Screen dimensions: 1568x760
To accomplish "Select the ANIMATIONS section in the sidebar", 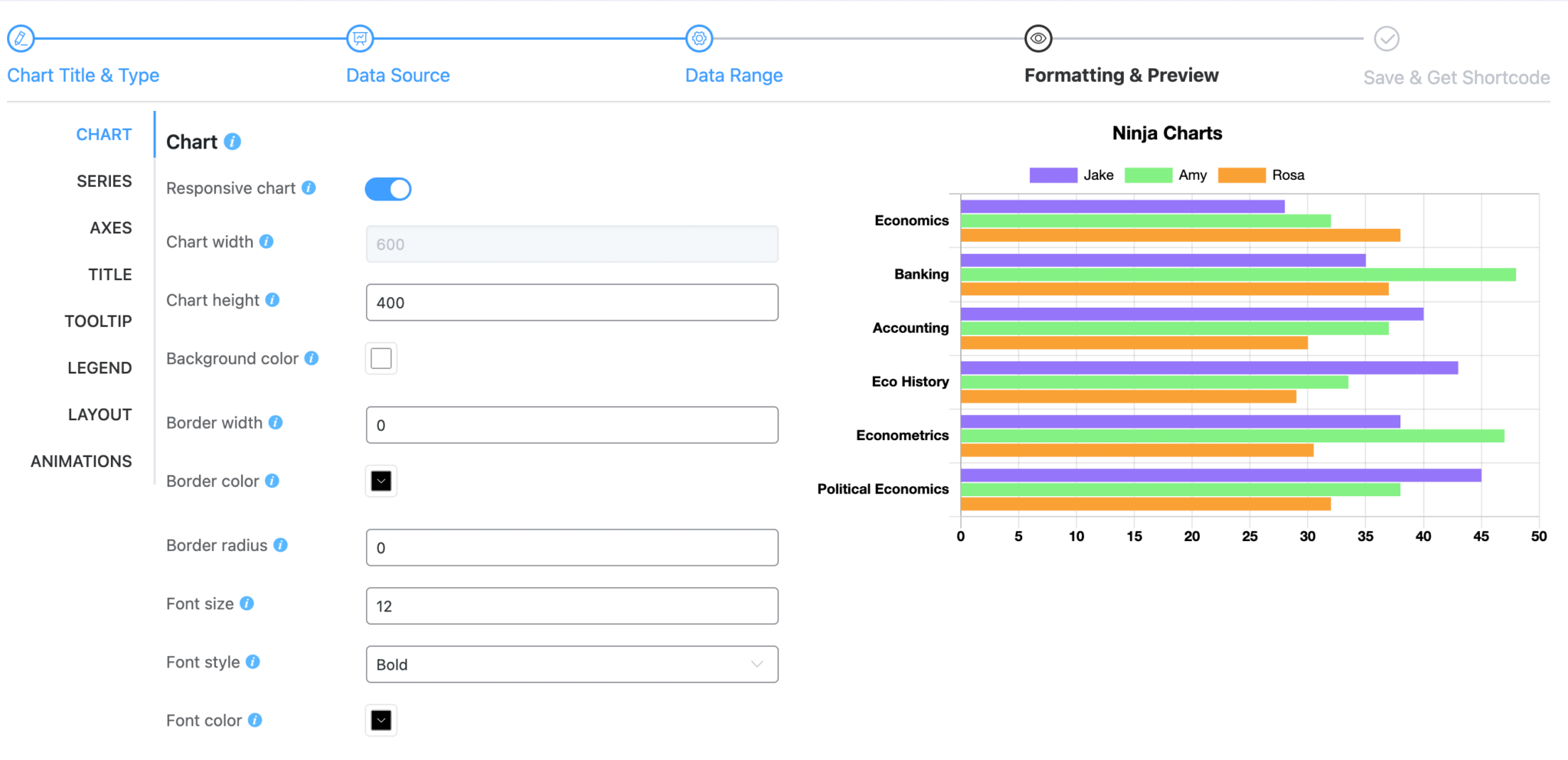I will click(x=80, y=461).
